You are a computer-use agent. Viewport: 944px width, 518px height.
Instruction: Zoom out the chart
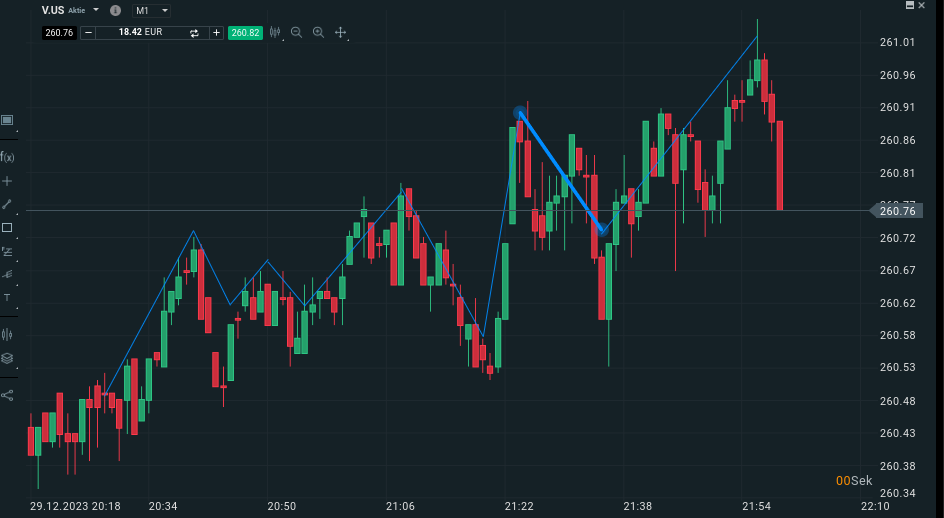pyautogui.click(x=296, y=33)
